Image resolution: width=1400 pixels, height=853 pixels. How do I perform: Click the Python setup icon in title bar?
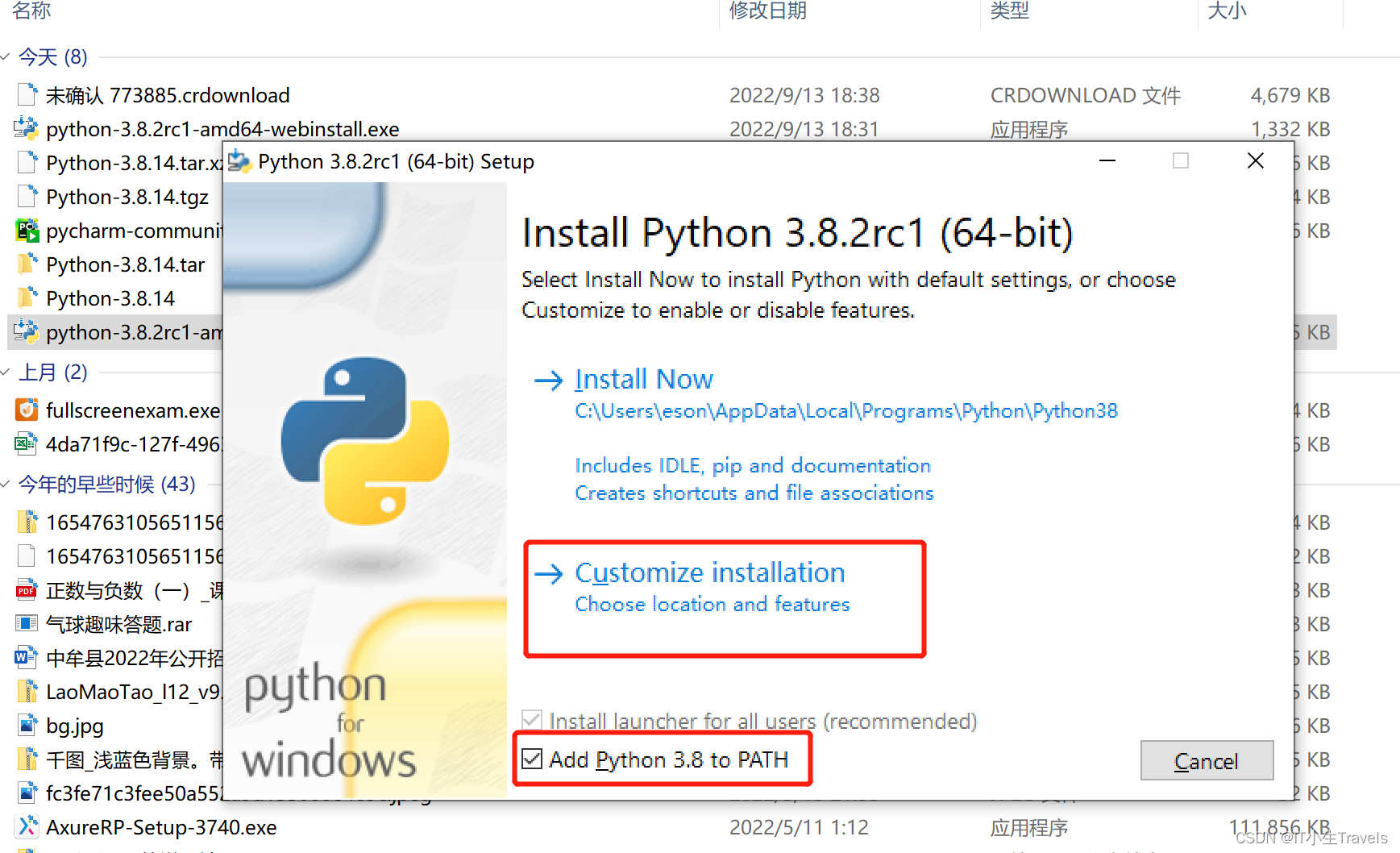tap(239, 161)
